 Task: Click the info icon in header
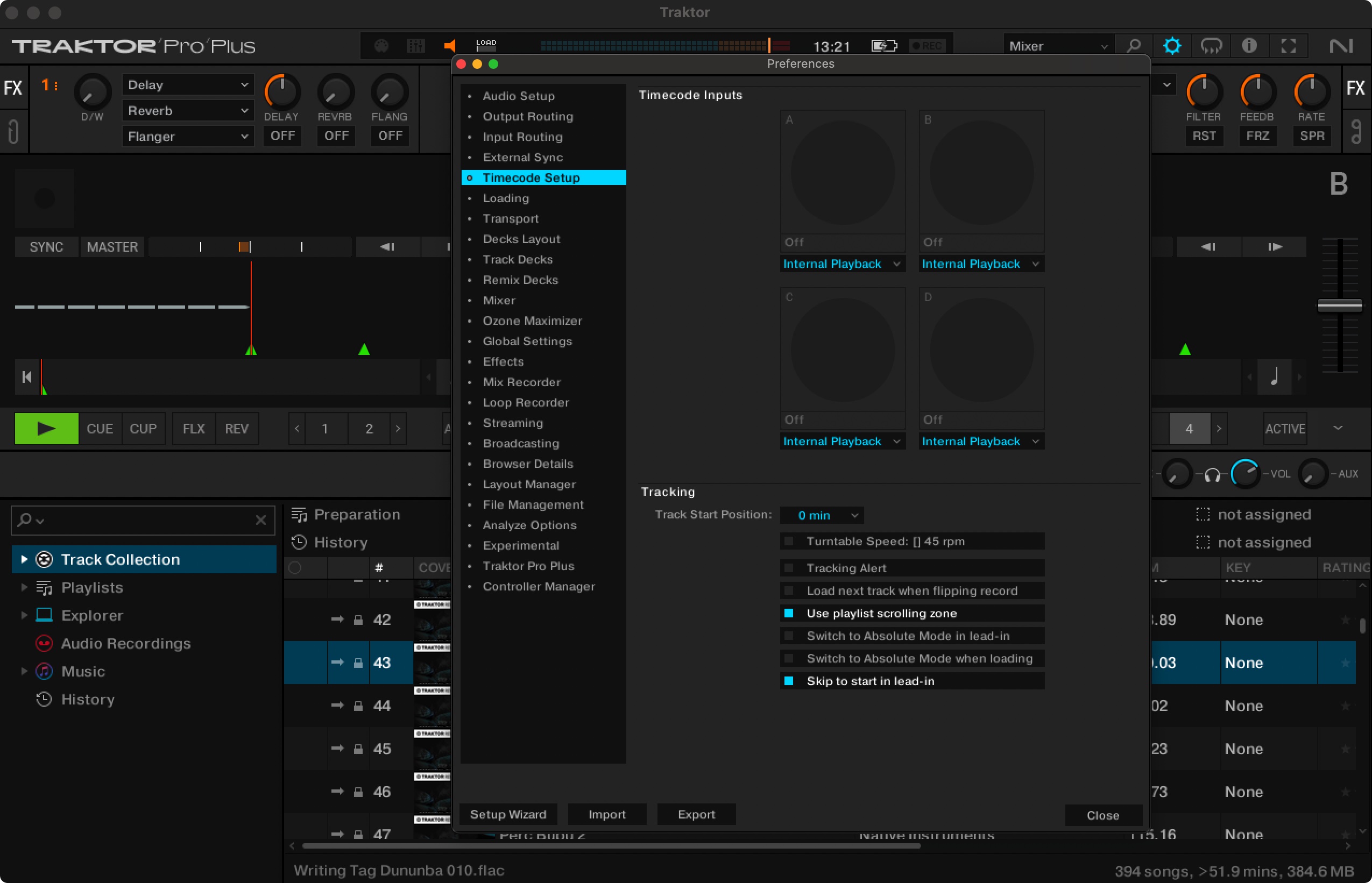[1249, 46]
